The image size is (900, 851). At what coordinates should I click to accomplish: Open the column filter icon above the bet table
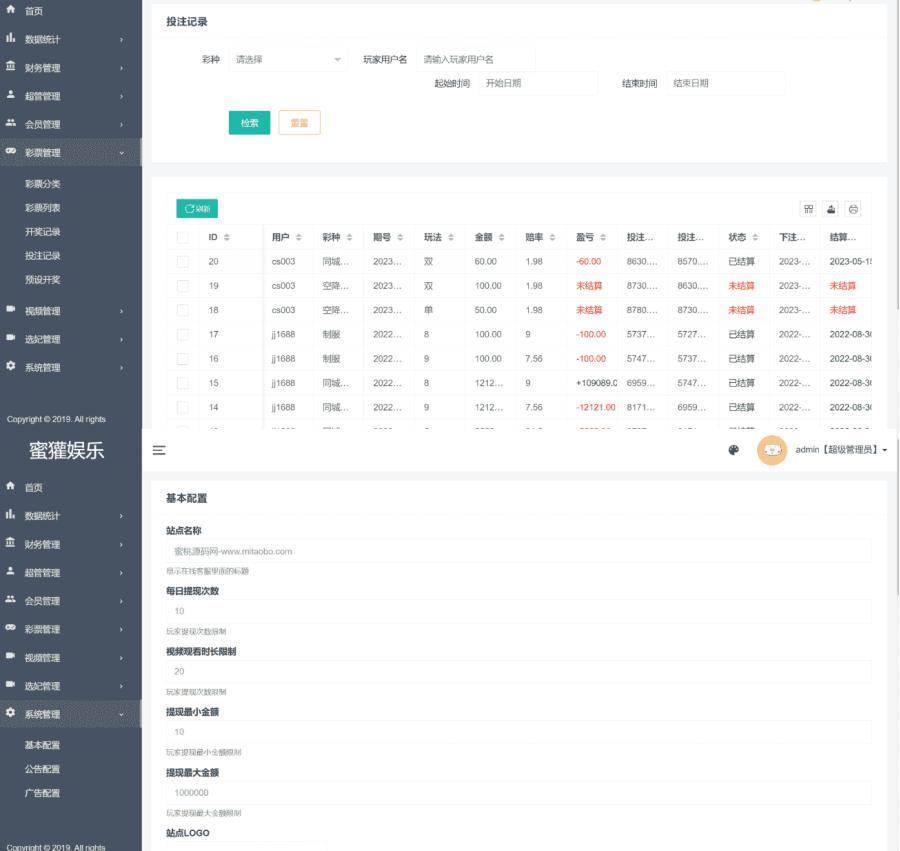[808, 209]
